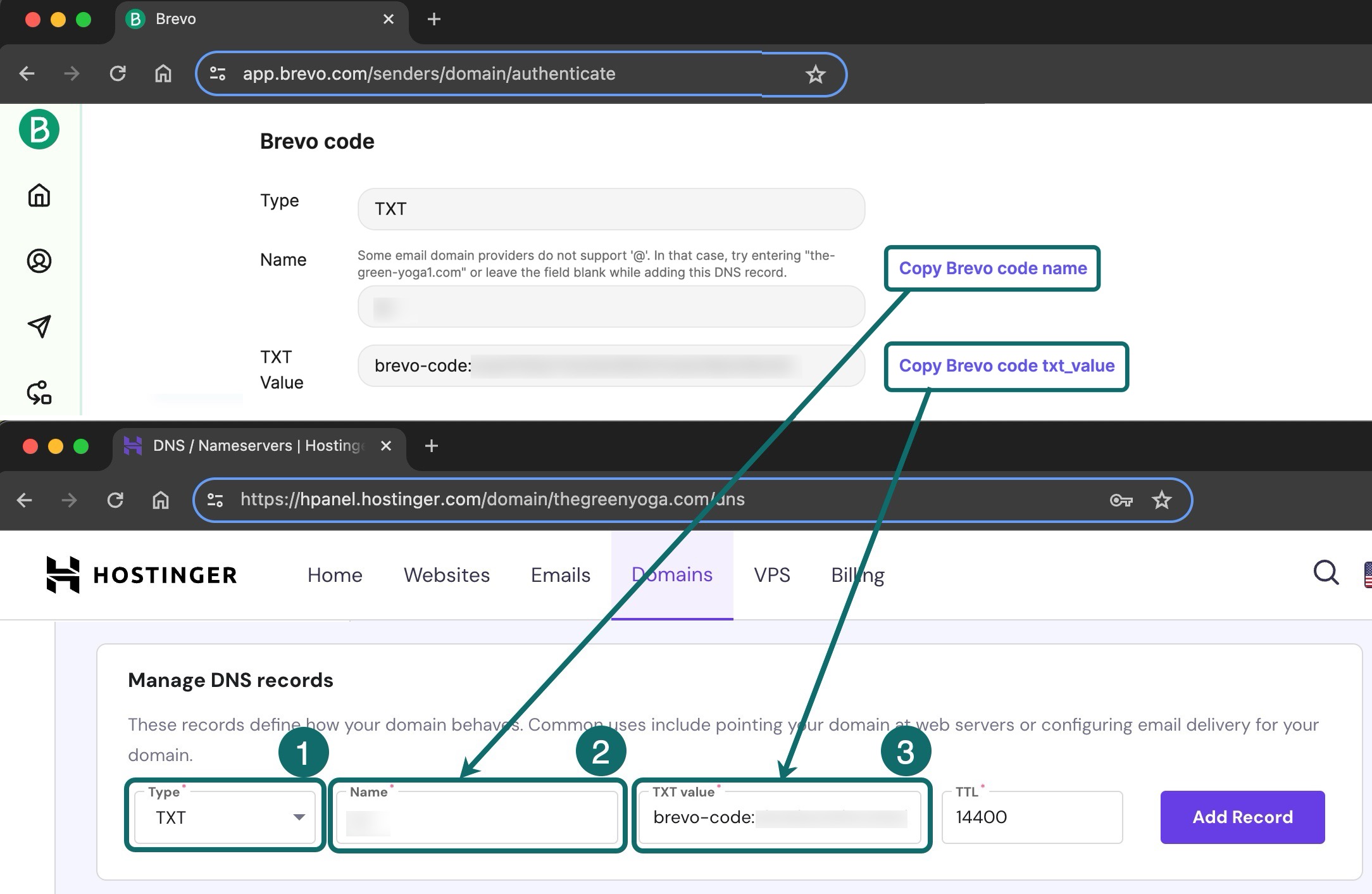The image size is (1372, 894).
Task: Go forward in the Brevo browser window
Action: (x=72, y=73)
